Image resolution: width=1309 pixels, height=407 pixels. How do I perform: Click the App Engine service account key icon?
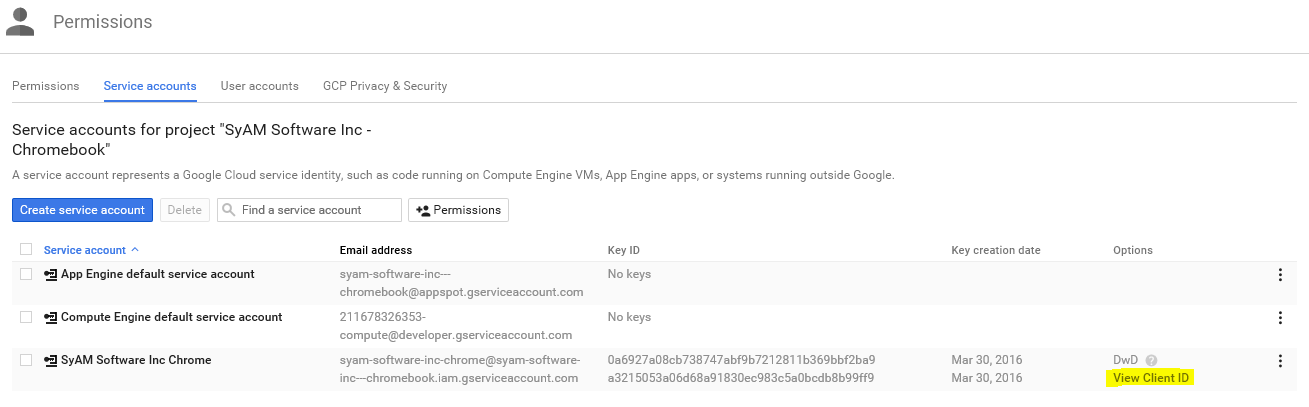[x=50, y=275]
